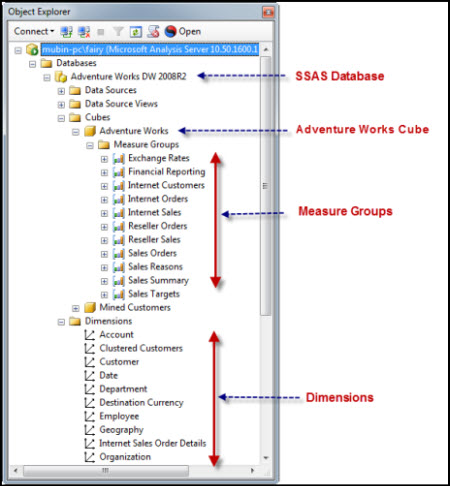Collapse the Dimensions folder

click(61, 322)
